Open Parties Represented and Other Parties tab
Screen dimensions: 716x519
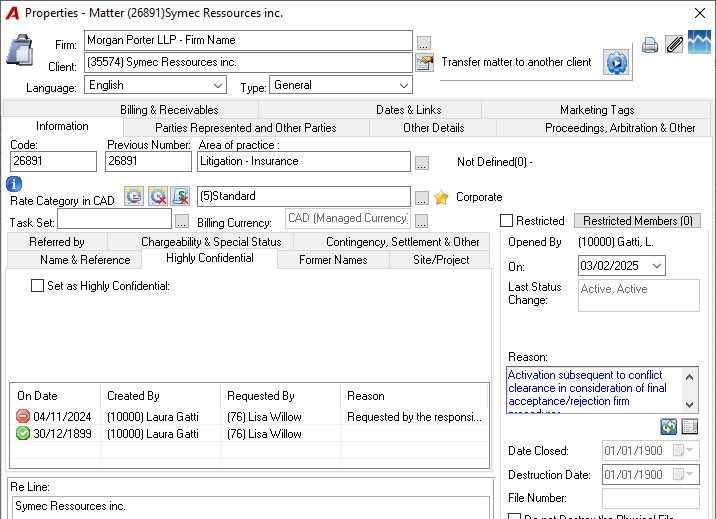pyautogui.click(x=246, y=128)
